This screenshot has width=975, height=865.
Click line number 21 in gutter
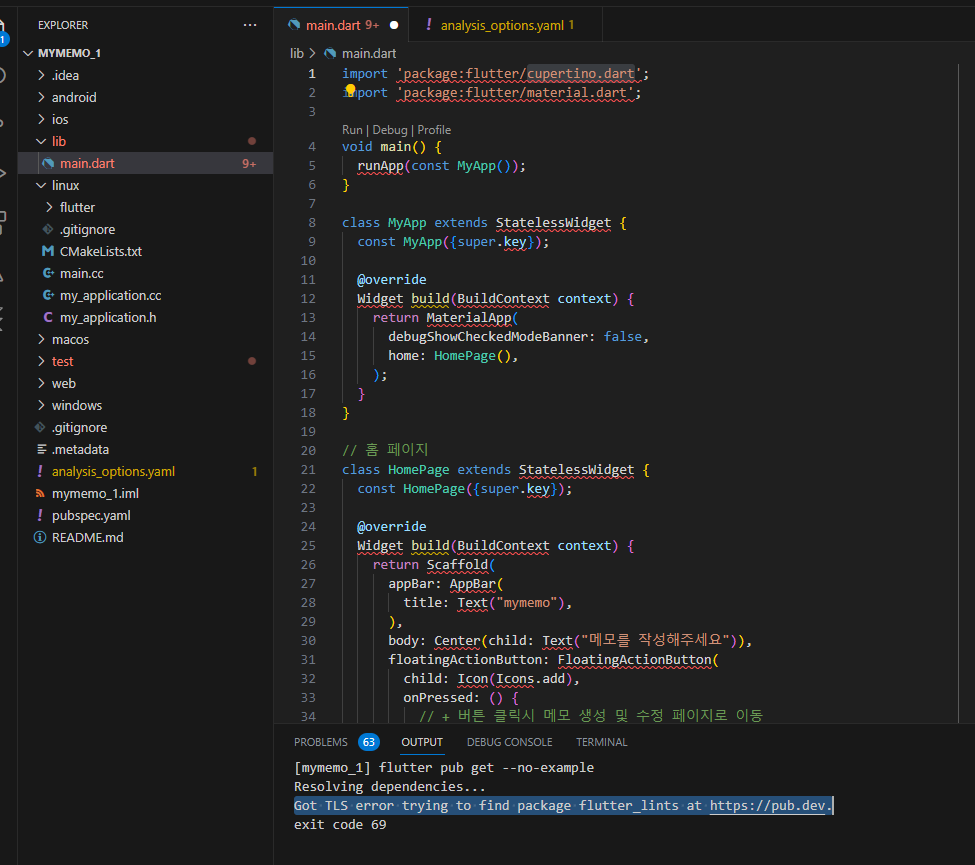pos(308,470)
